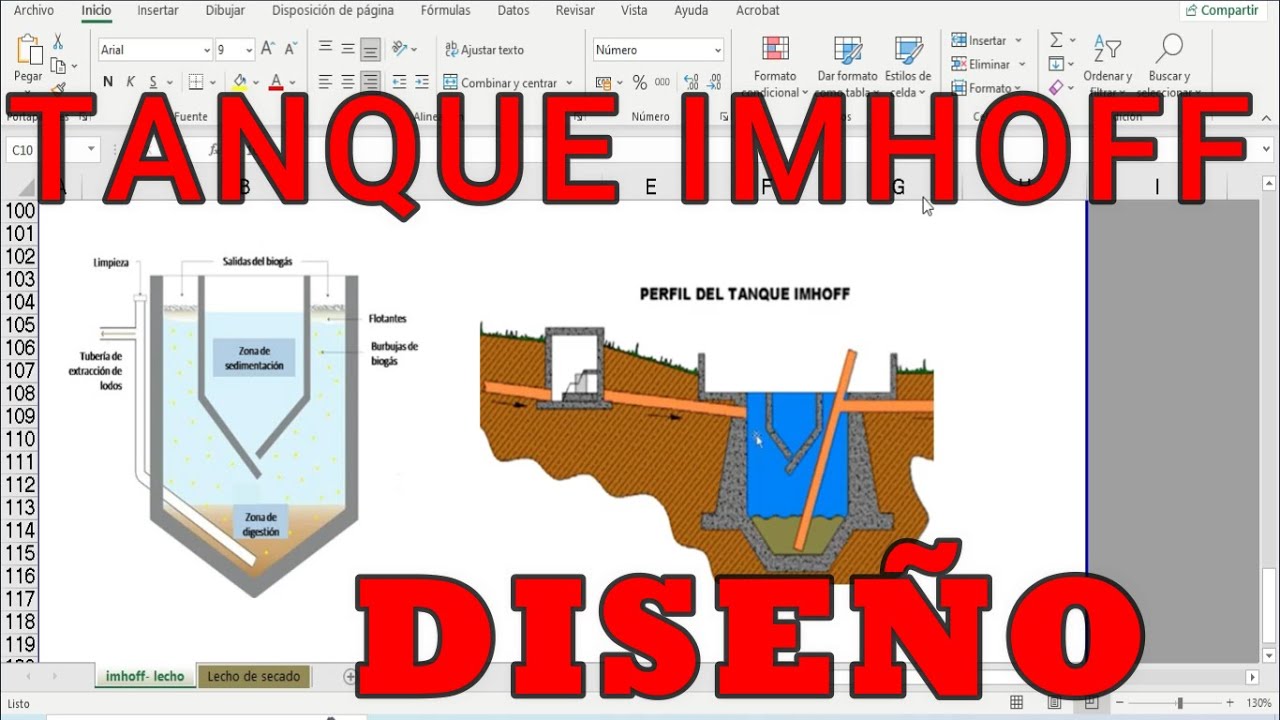Click the increase indent icon
Screen dimensions: 1280x720
(422, 82)
